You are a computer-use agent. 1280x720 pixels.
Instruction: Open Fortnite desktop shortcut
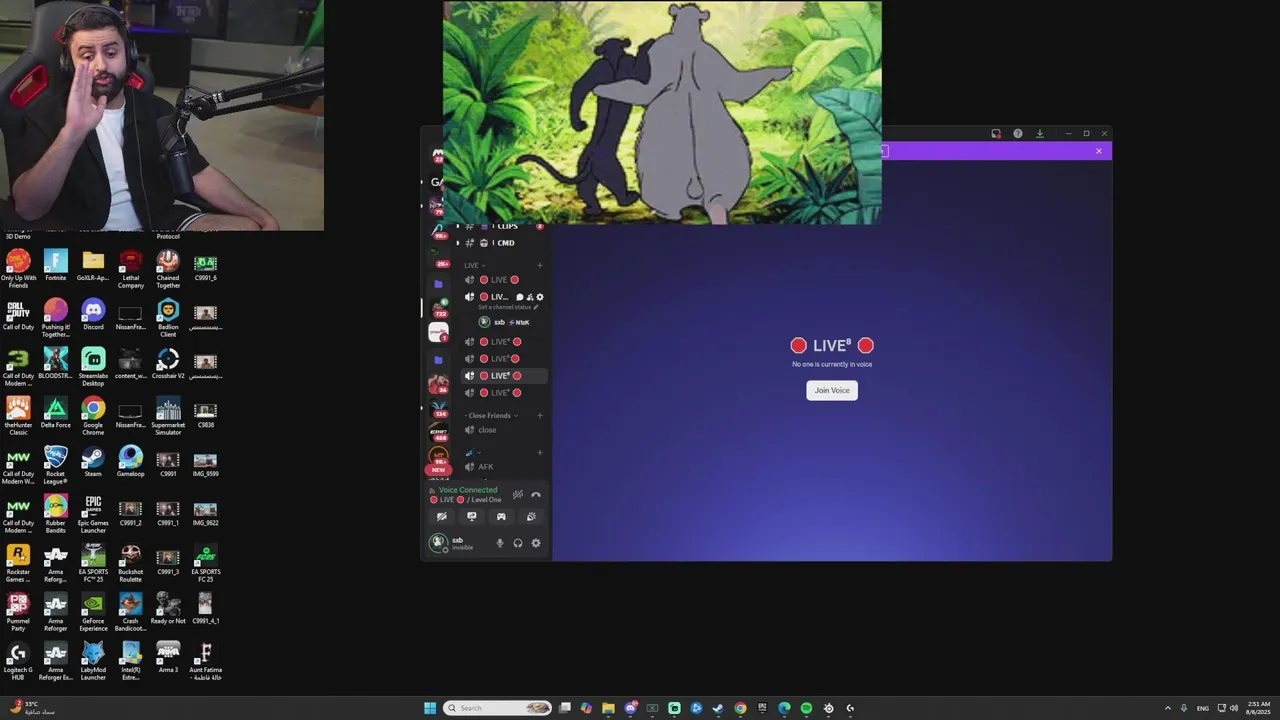(56, 265)
